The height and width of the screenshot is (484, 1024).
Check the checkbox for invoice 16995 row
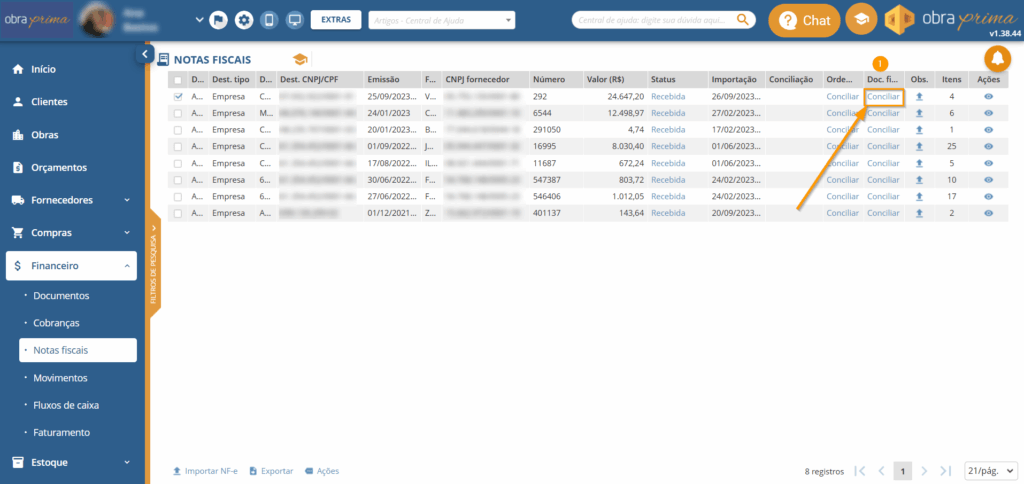coord(178,146)
